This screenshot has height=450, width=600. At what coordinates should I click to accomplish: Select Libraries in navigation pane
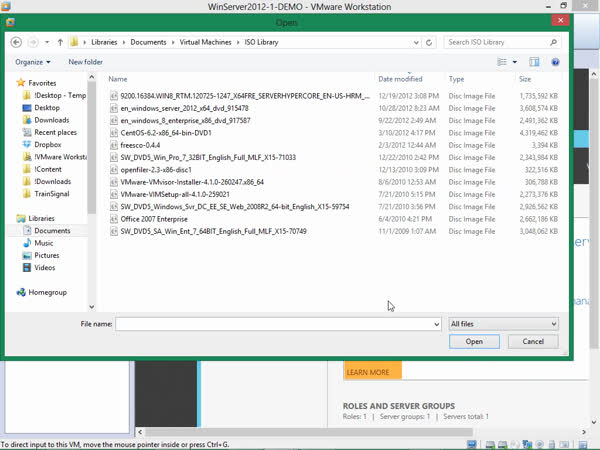[x=41, y=218]
